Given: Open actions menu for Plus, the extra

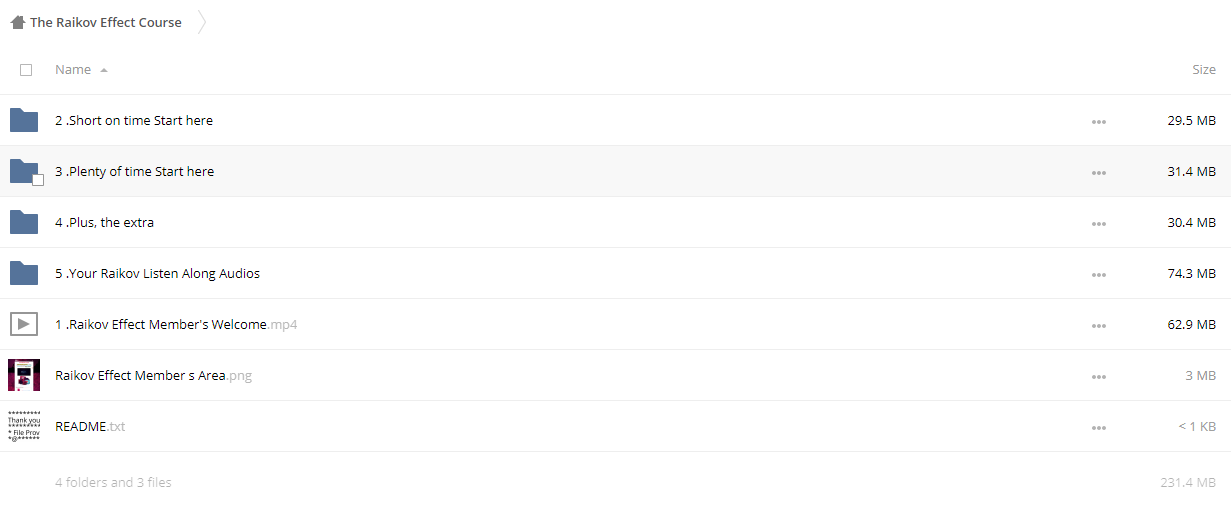Looking at the screenshot, I should pyautogui.click(x=1098, y=224).
